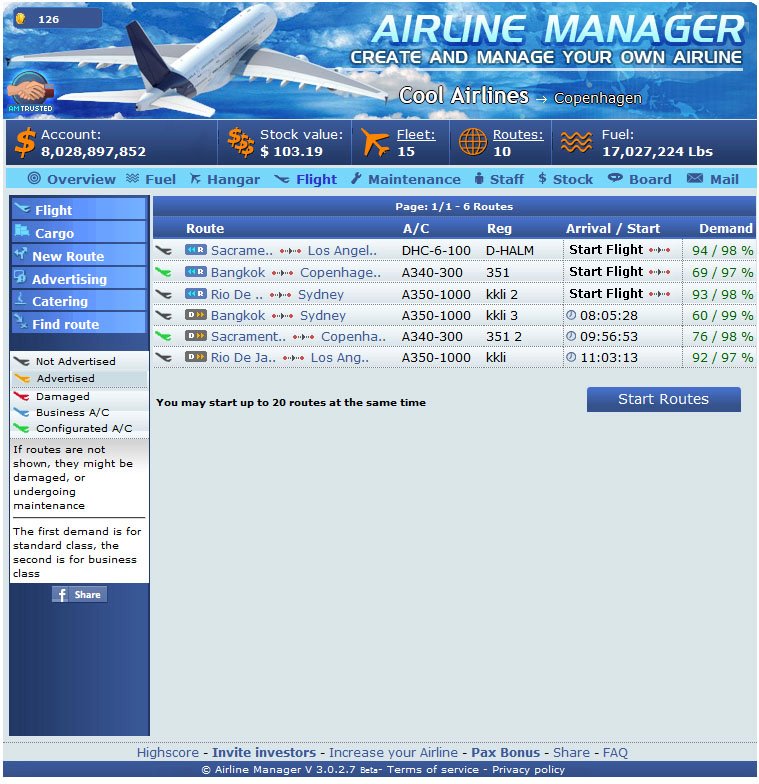Click the demand value 60 / 99 %

click(722, 316)
